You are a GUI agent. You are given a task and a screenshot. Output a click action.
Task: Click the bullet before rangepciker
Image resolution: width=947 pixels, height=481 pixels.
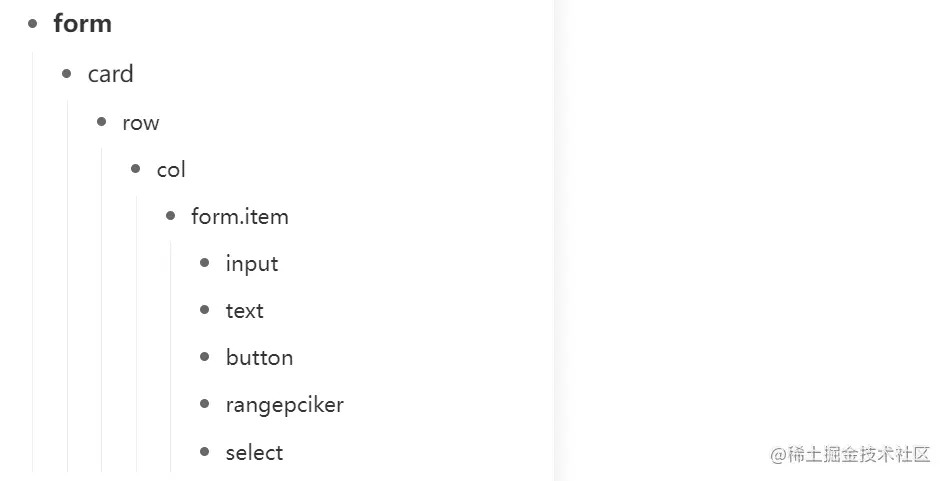click(205, 404)
